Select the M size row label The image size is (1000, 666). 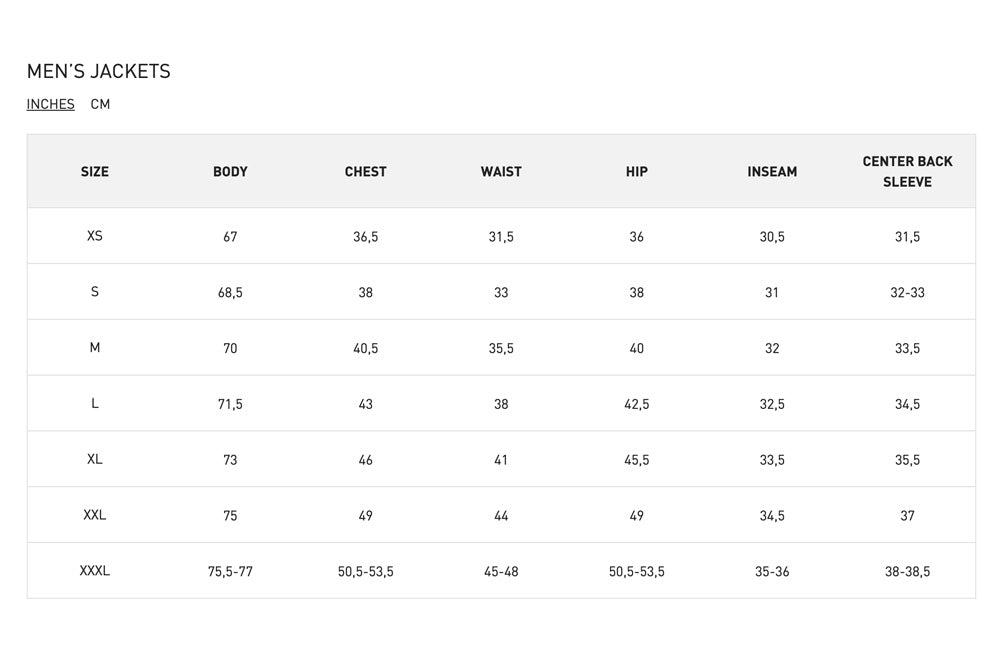coord(95,348)
